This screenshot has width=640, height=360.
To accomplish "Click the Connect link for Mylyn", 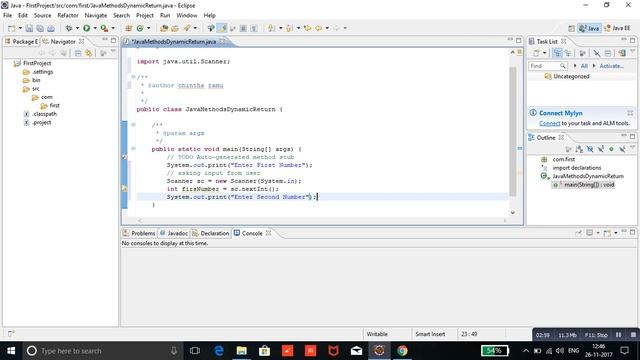I will pos(549,123).
